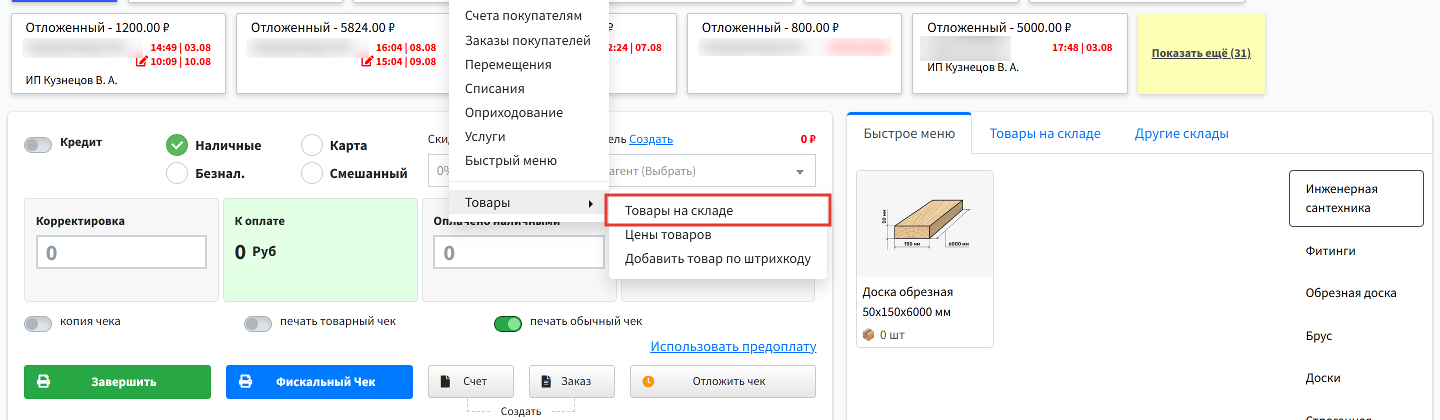The width and height of the screenshot is (1440, 420).
Task: Select the Карта payment radio button
Action: pos(312,145)
